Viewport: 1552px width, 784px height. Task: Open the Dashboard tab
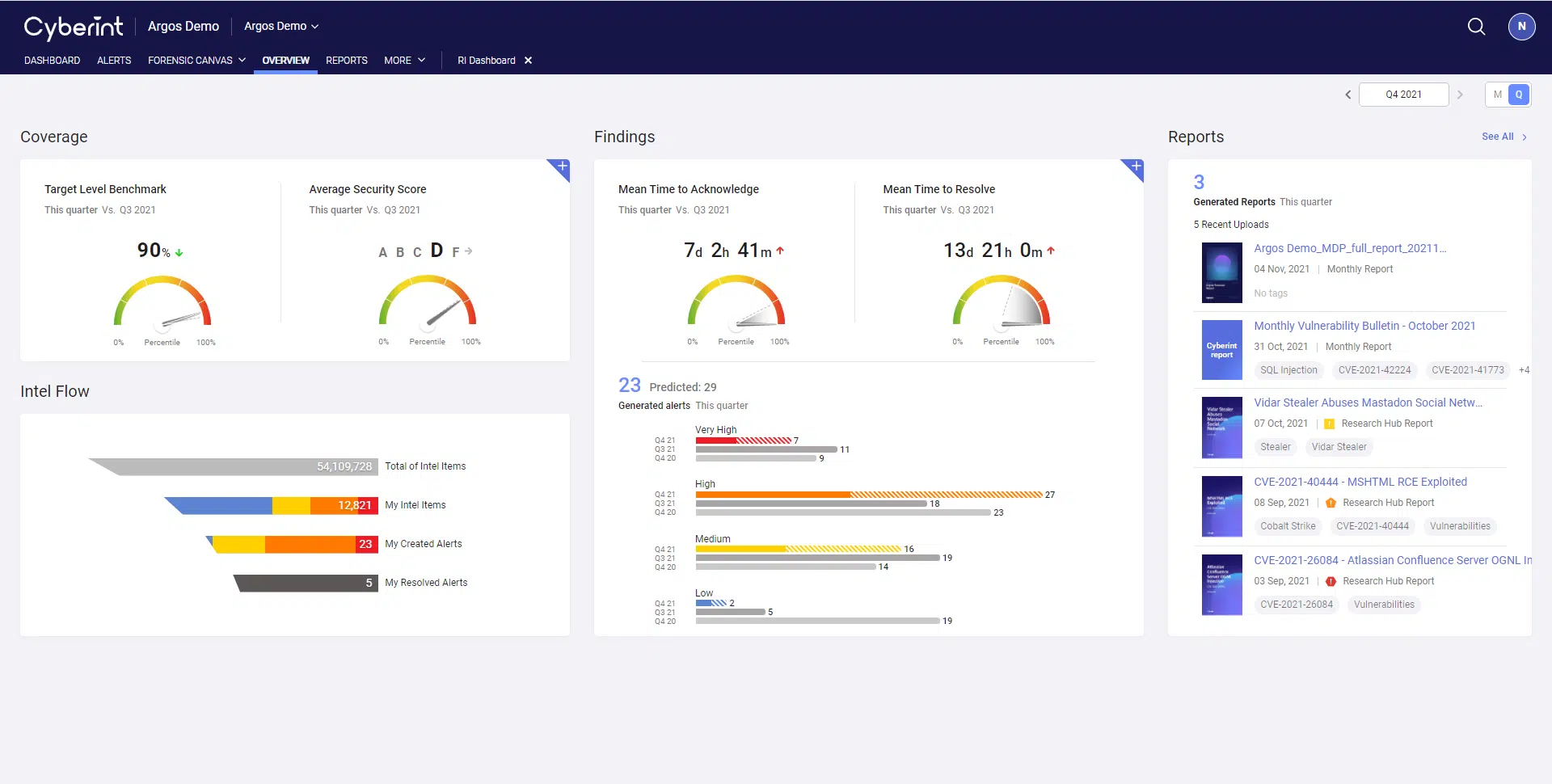point(52,60)
